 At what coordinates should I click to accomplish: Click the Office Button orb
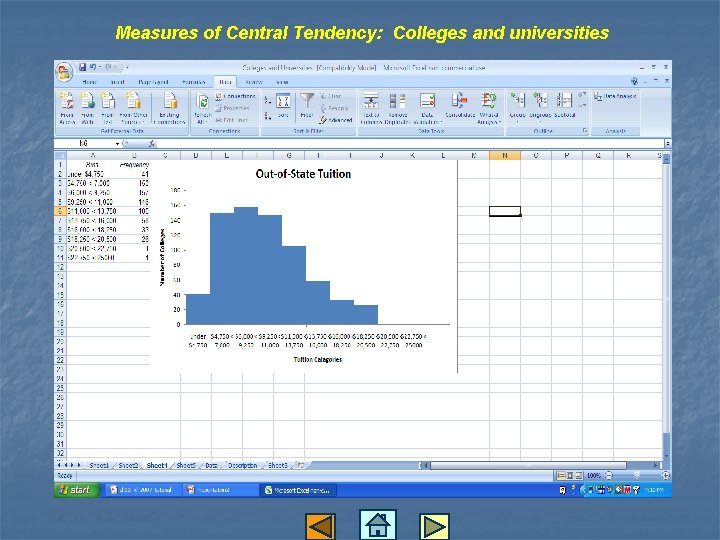64,72
